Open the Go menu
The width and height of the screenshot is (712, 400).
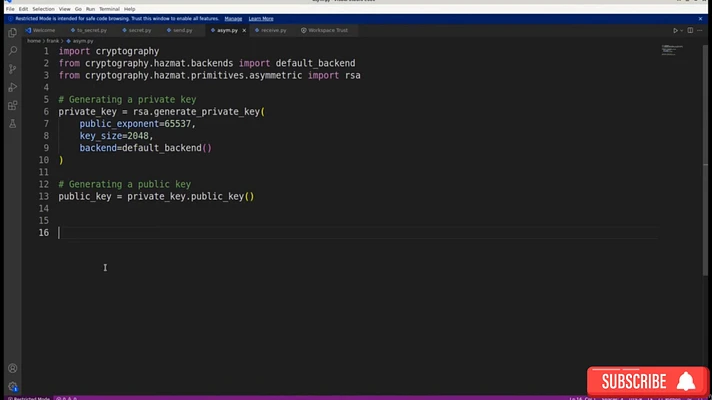click(x=78, y=9)
